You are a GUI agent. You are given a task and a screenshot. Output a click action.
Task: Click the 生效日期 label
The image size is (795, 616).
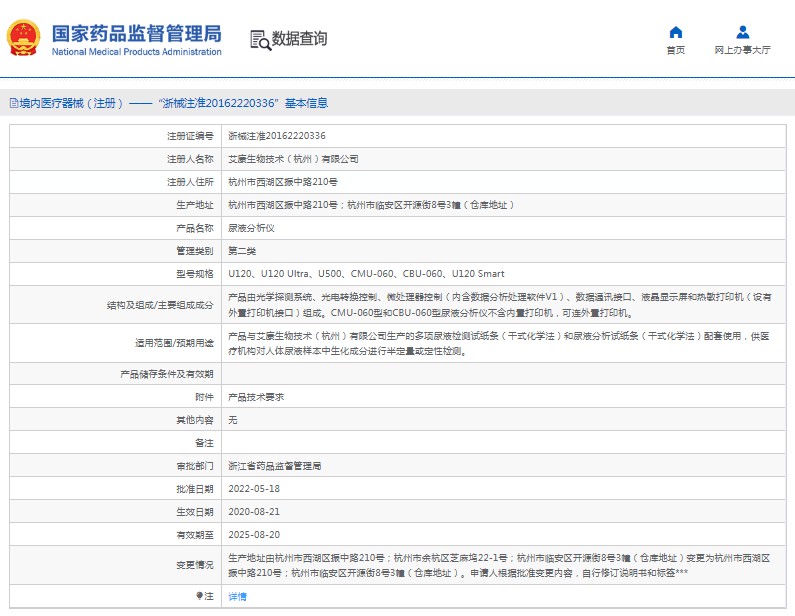pyautogui.click(x=195, y=512)
